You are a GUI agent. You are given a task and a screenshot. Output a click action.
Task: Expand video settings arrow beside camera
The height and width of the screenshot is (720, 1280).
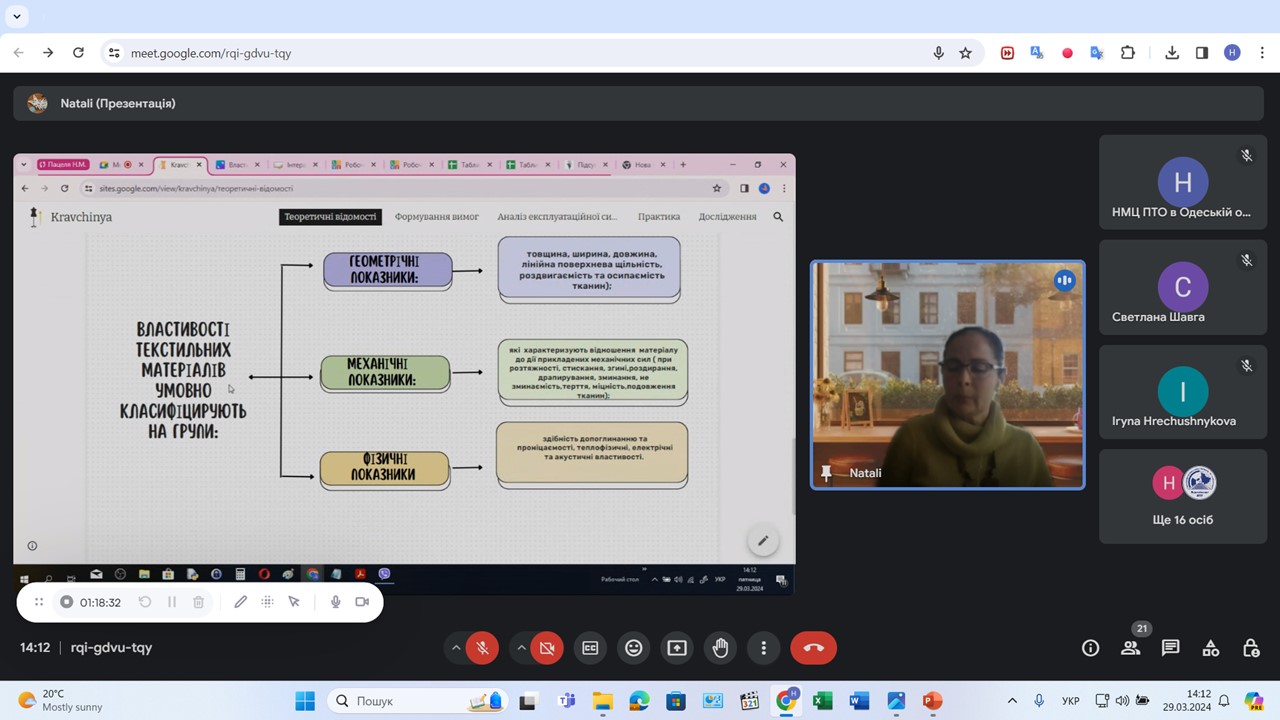point(521,648)
